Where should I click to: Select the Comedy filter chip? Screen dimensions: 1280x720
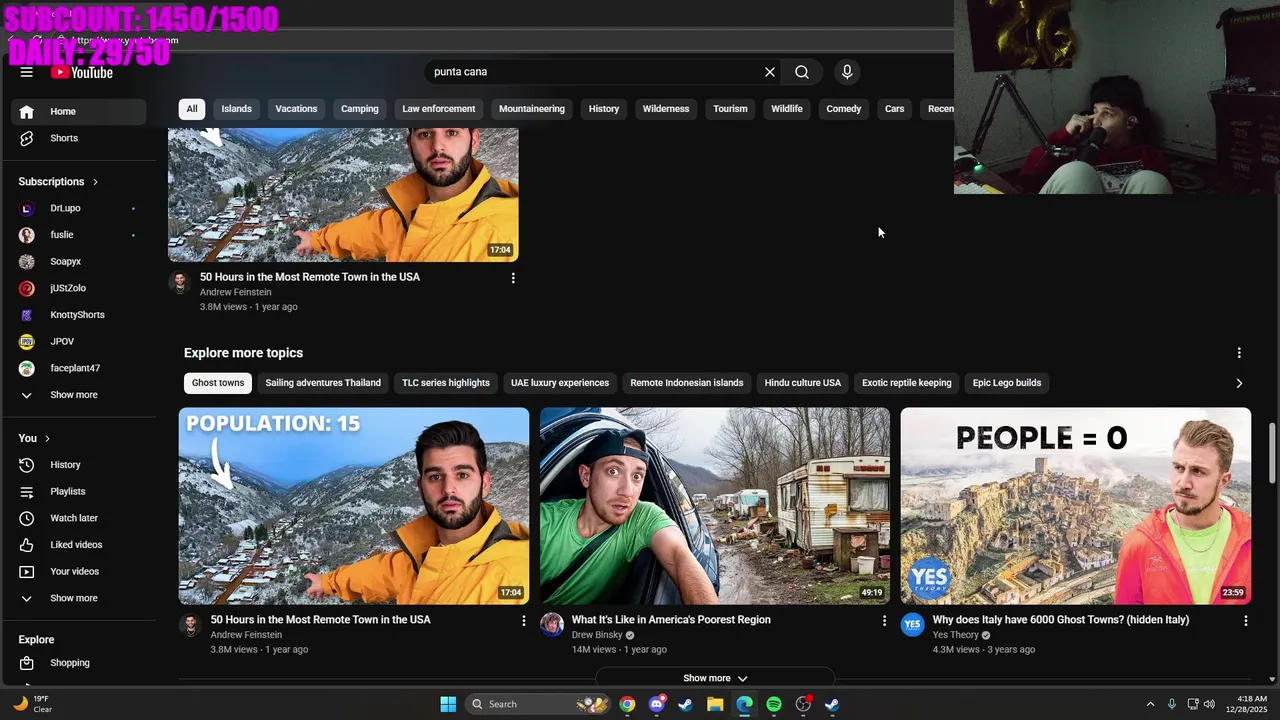844,109
